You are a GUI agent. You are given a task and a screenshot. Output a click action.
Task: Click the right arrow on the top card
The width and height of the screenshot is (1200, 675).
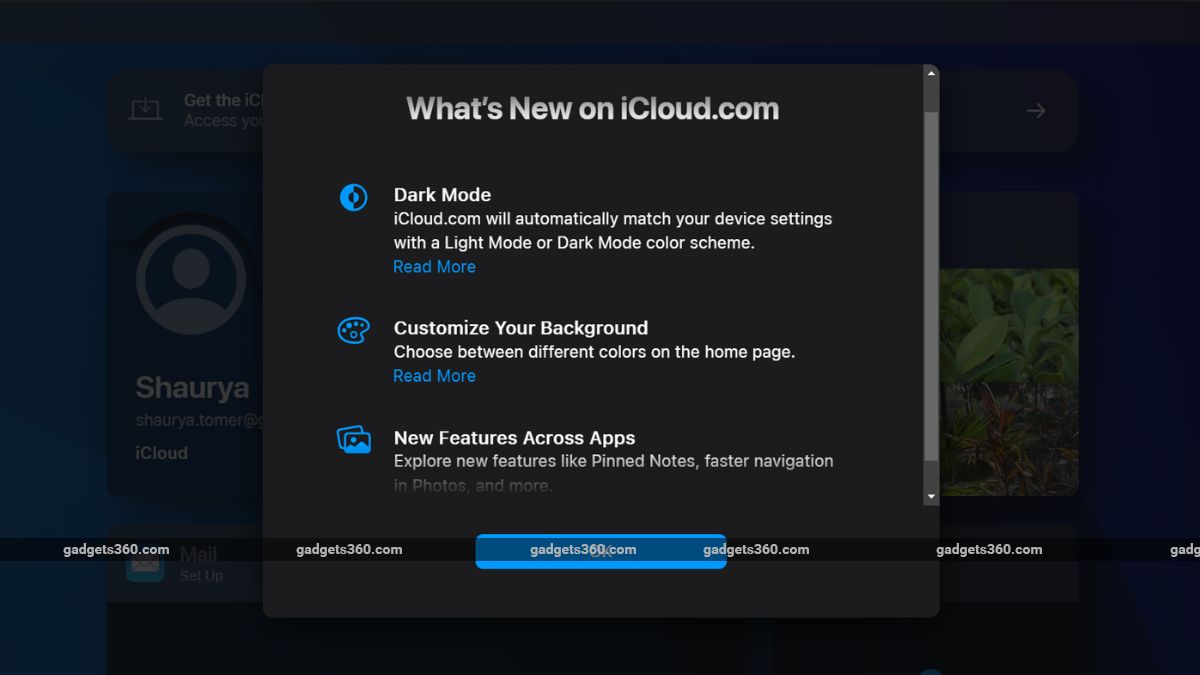point(1035,111)
